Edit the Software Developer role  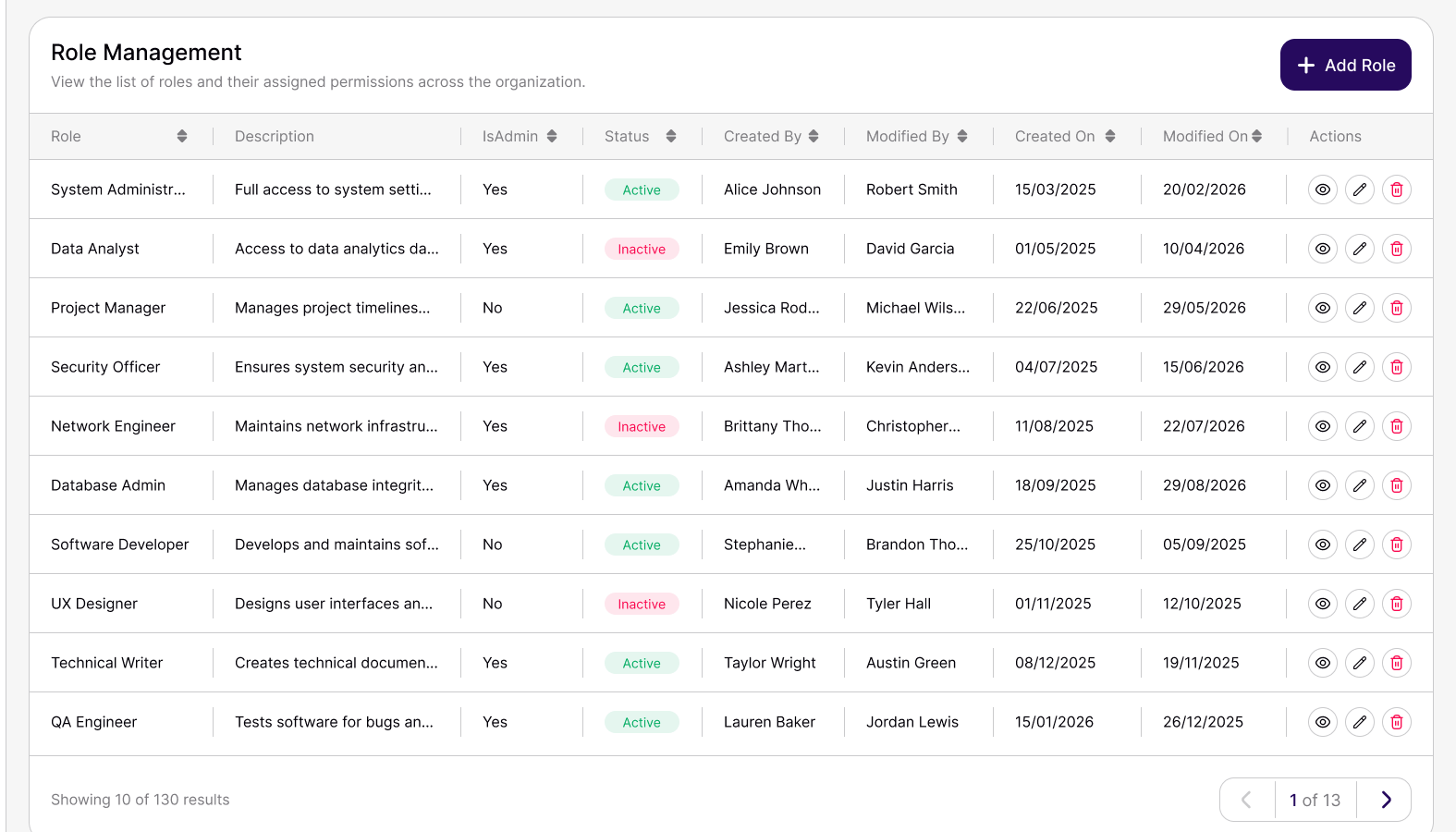pyautogui.click(x=1360, y=544)
